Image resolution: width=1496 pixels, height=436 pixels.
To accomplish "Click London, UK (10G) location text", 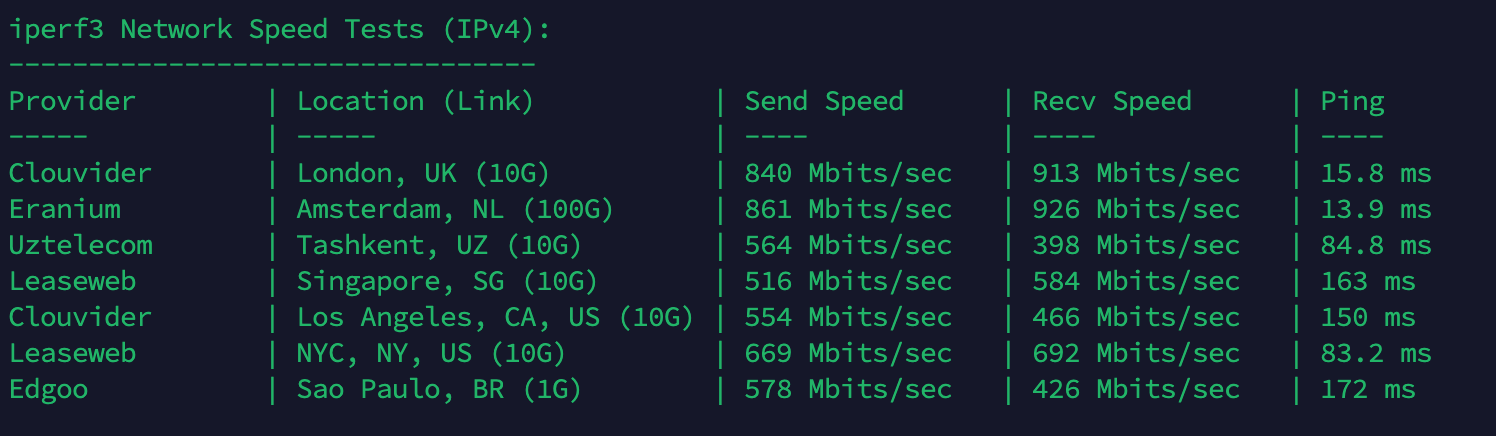I will click(423, 173).
